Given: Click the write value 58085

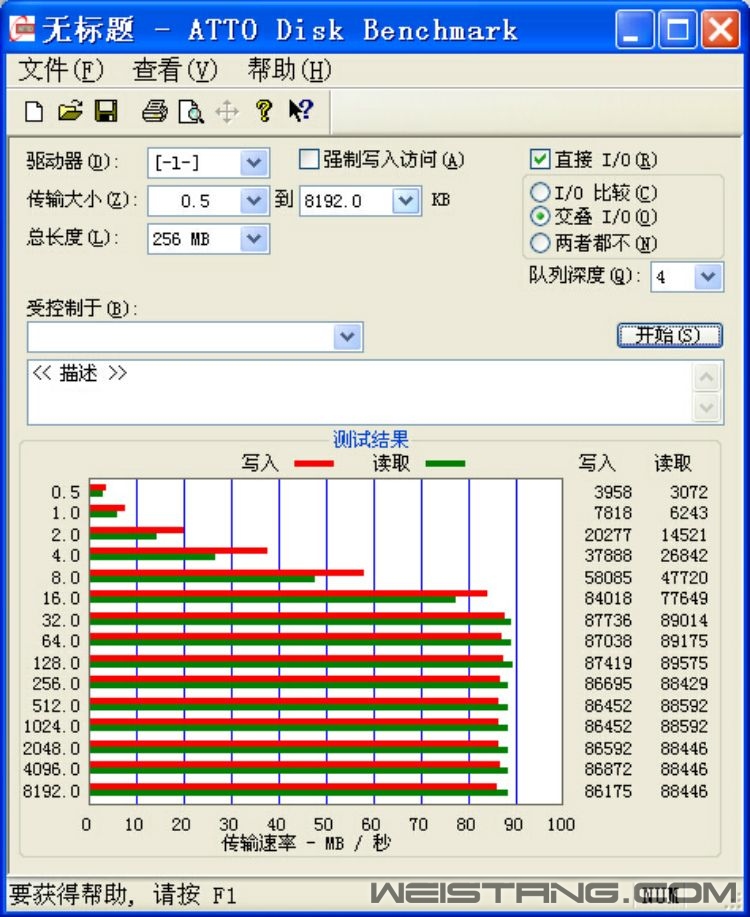Looking at the screenshot, I should (608, 577).
